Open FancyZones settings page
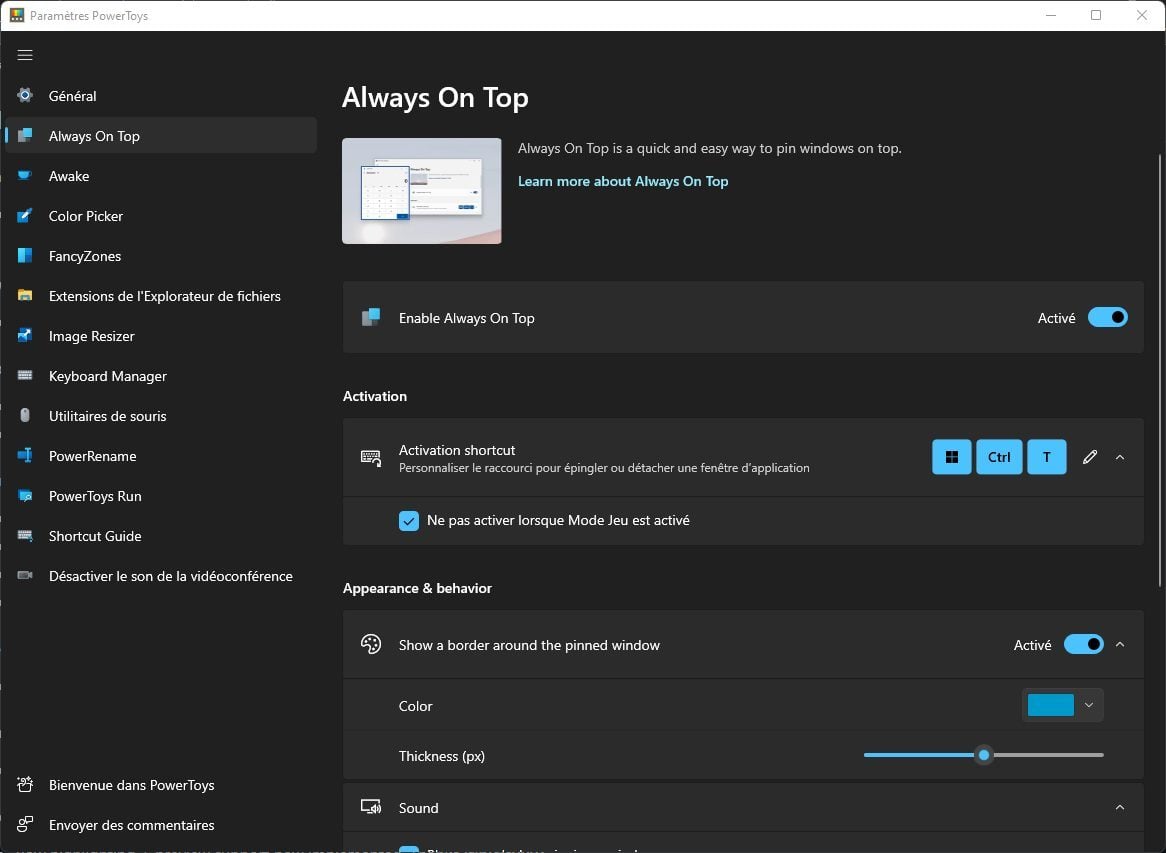This screenshot has height=853, width=1166. coord(161,256)
